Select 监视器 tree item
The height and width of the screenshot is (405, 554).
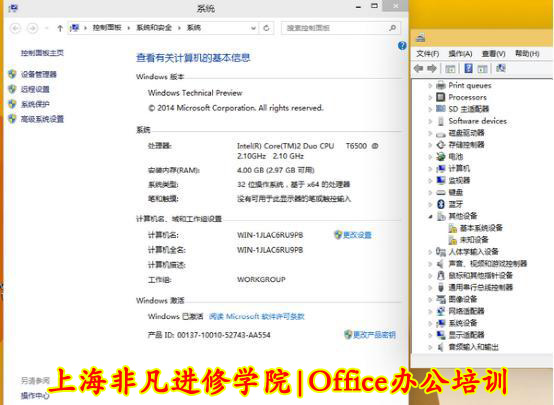[x=459, y=180]
